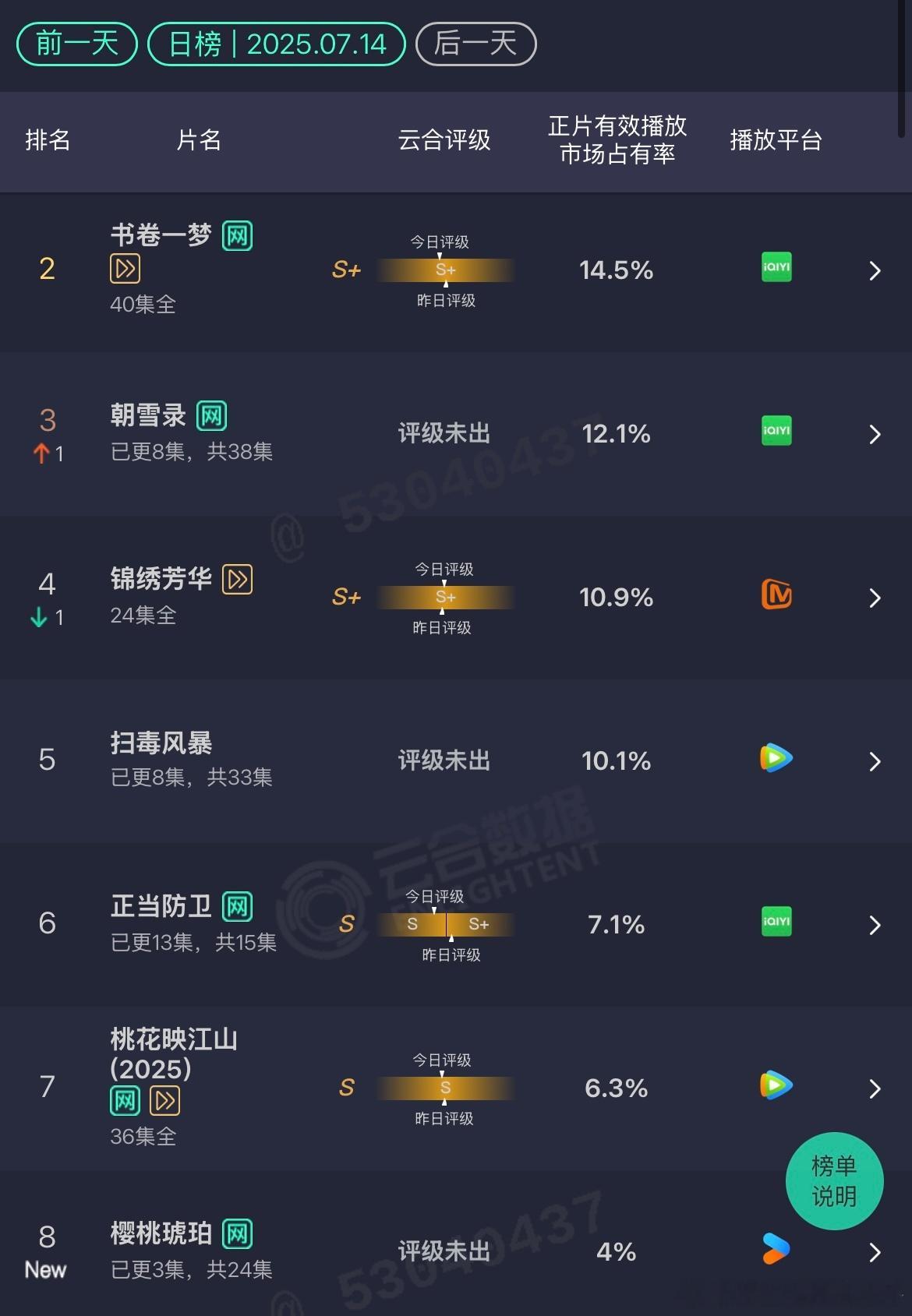Screen dimensions: 912x1316
Task: Tap Mango TV icon for 锦绣芳华
Action: pyautogui.click(x=776, y=594)
